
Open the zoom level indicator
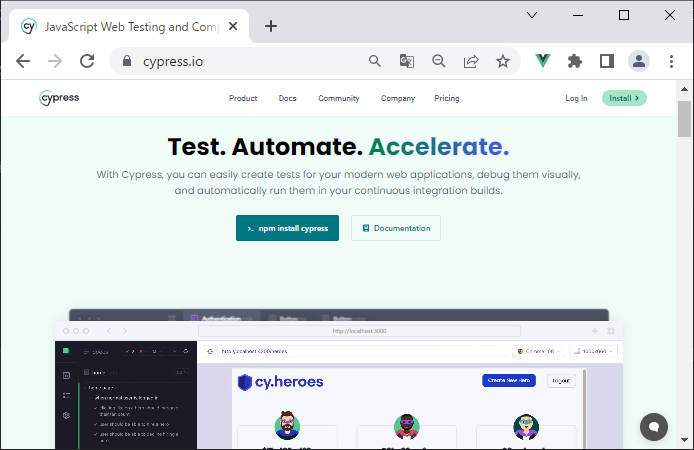439,61
